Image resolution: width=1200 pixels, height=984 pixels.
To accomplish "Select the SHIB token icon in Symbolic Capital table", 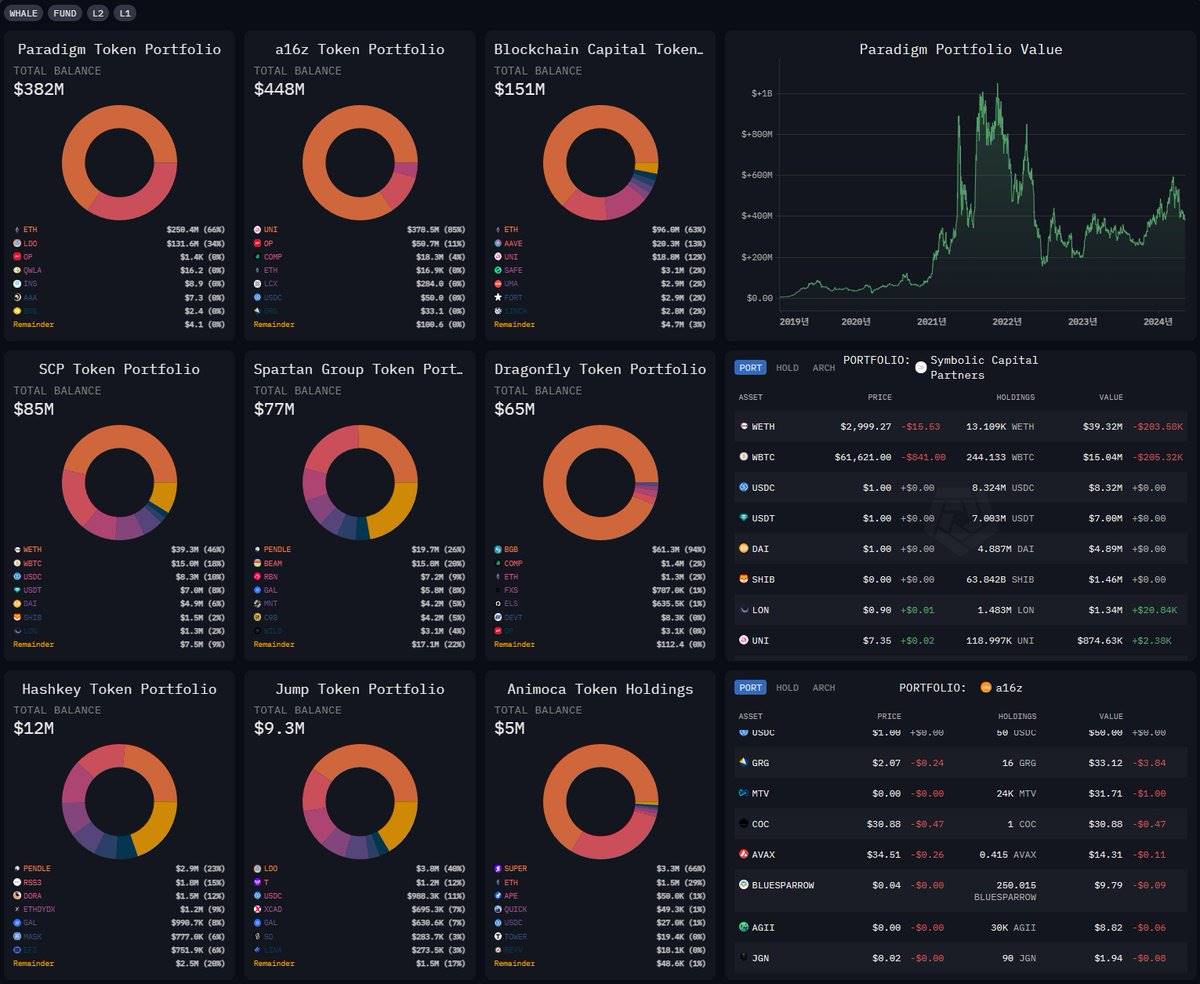I will click(744, 579).
